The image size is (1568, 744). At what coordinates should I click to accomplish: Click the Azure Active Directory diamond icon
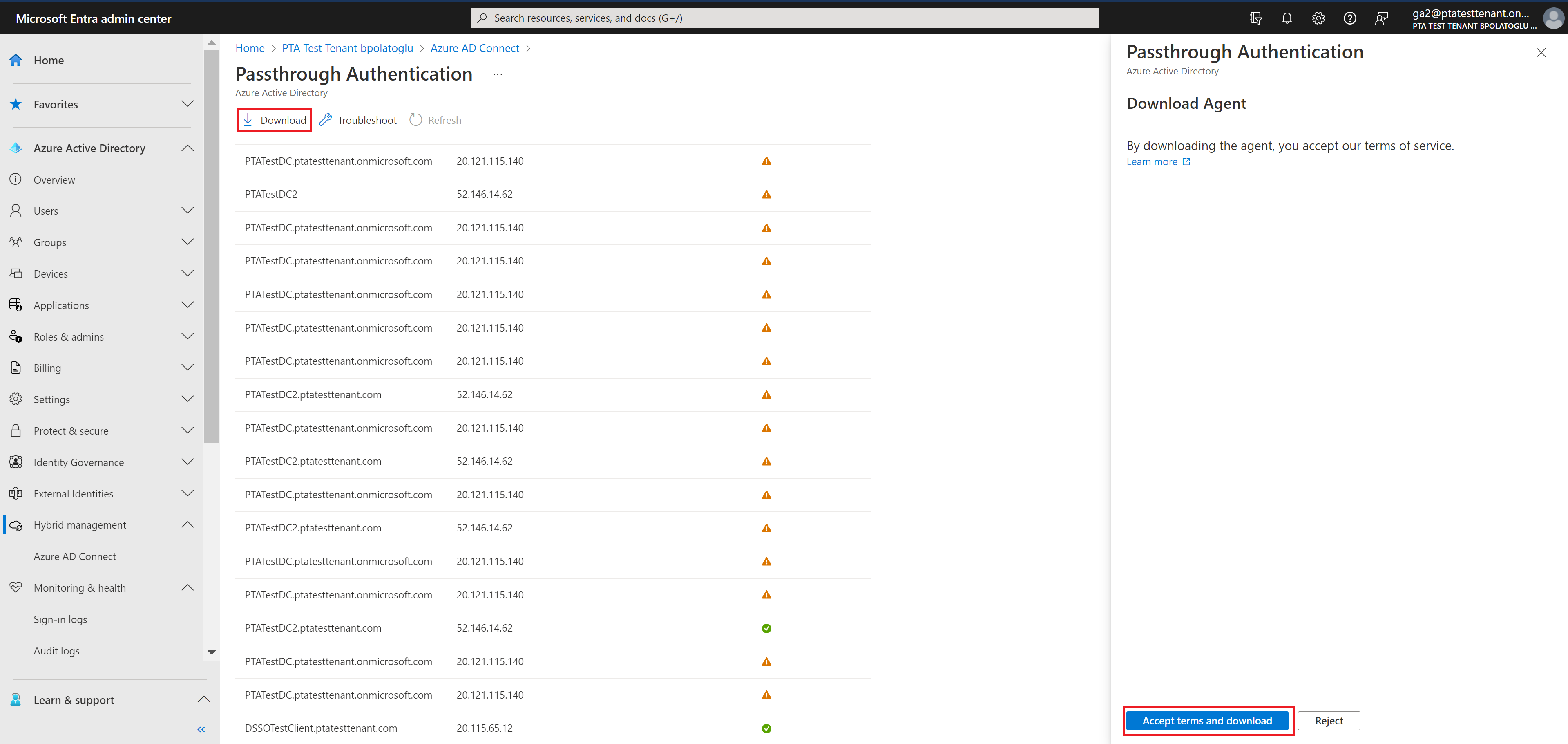coord(16,147)
